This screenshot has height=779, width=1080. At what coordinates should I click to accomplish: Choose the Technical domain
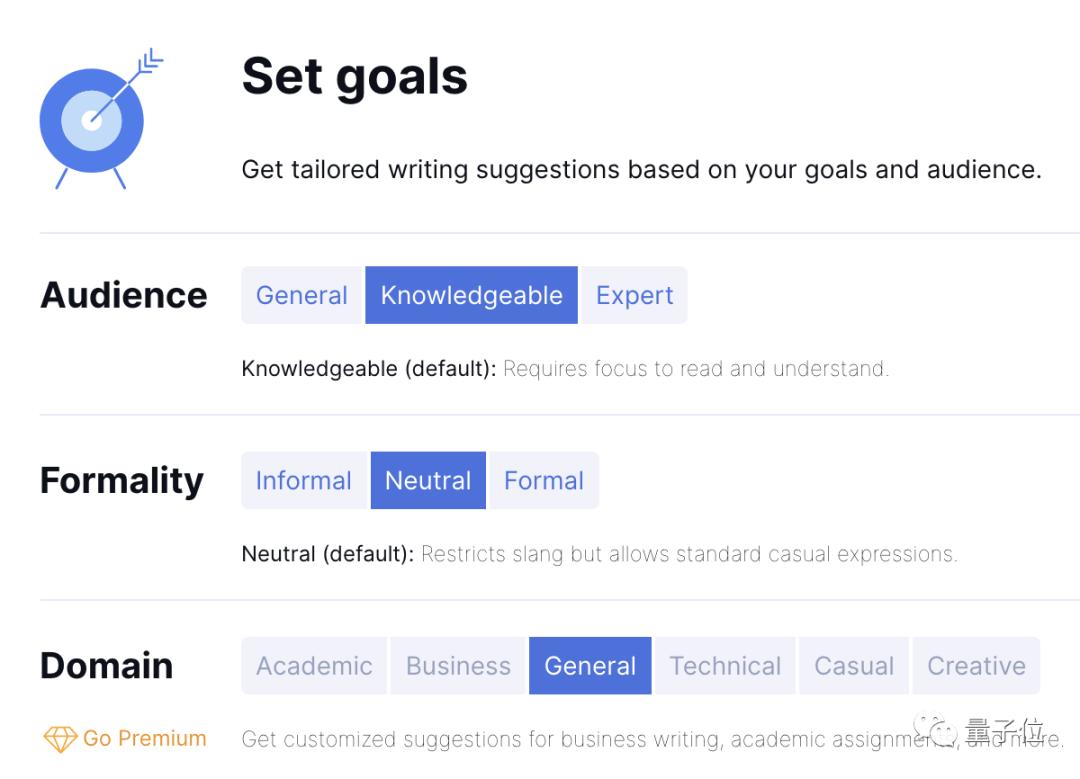click(725, 665)
